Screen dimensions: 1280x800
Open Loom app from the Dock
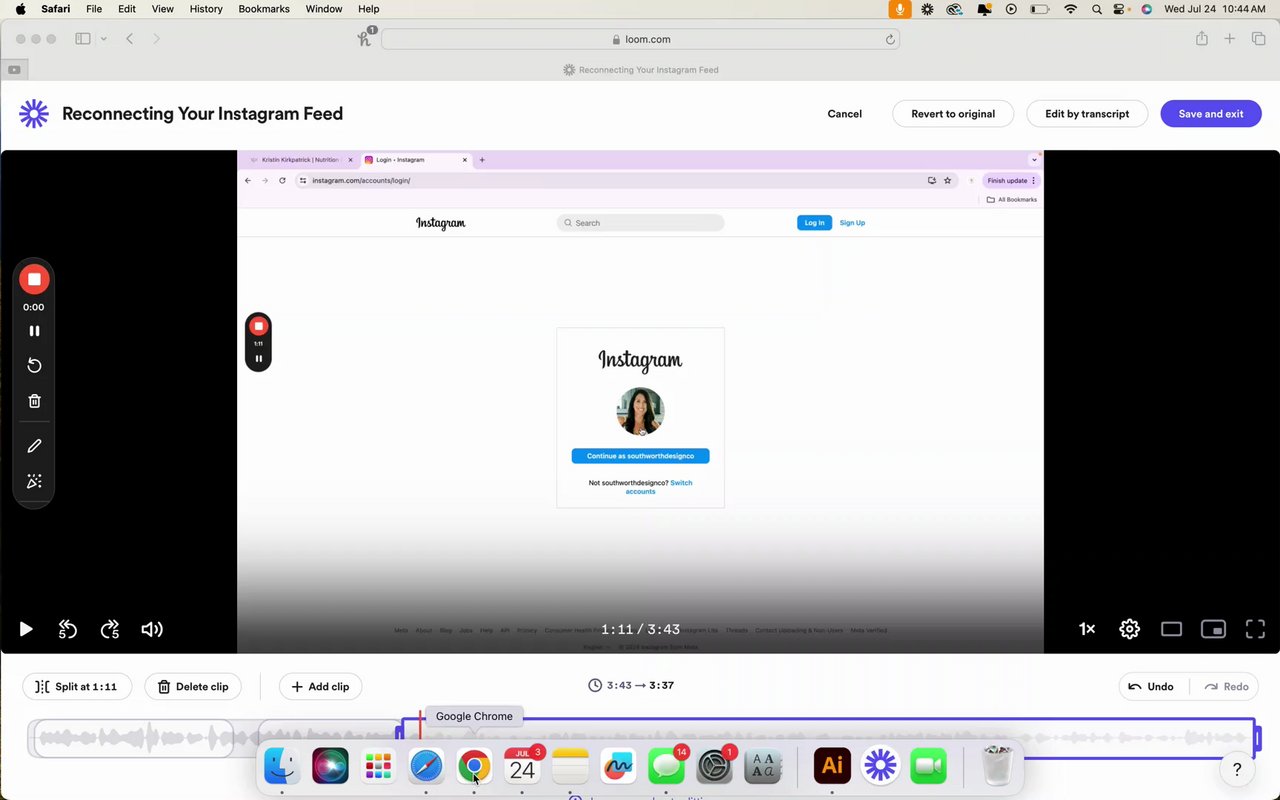point(880,767)
